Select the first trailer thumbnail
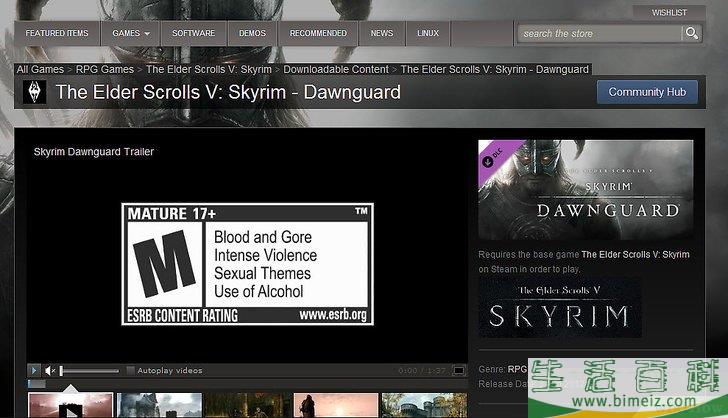The image size is (728, 418). [71, 405]
